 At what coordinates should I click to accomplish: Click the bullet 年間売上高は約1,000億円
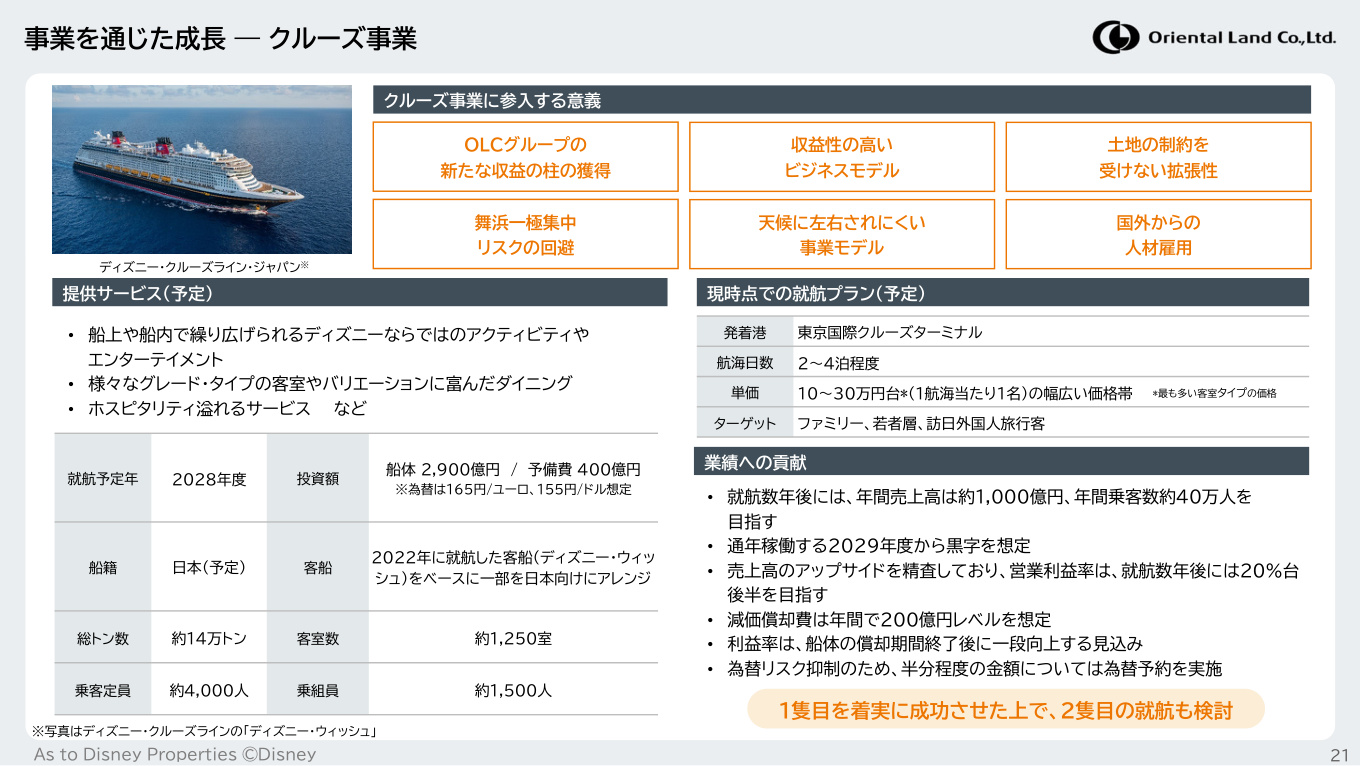pyautogui.click(x=980, y=508)
